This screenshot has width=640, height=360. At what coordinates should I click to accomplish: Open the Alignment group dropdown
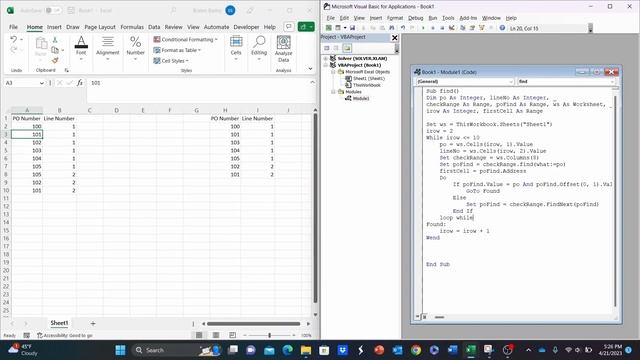pyautogui.click(x=108, y=48)
